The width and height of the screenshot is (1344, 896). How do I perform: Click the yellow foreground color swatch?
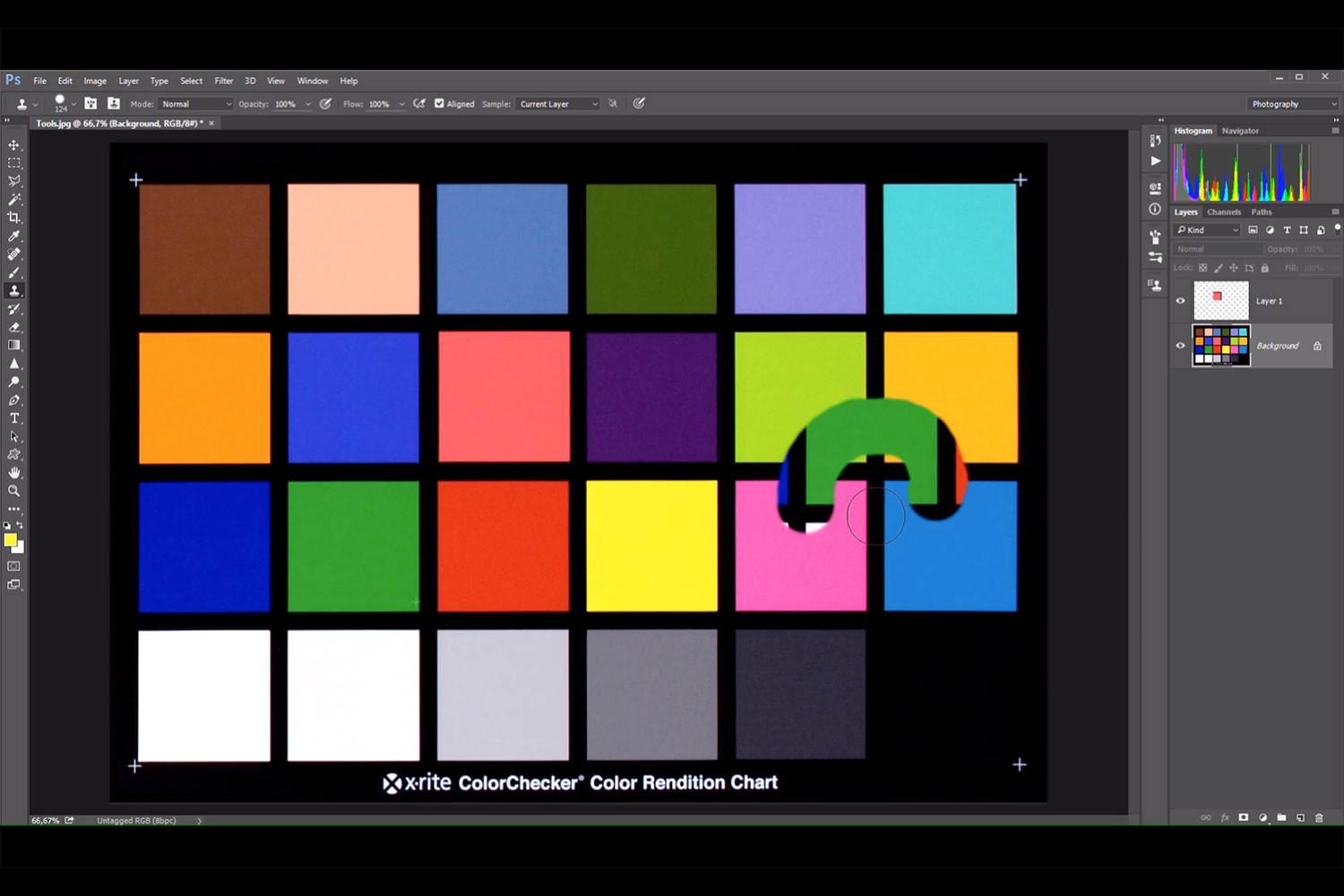tap(10, 540)
